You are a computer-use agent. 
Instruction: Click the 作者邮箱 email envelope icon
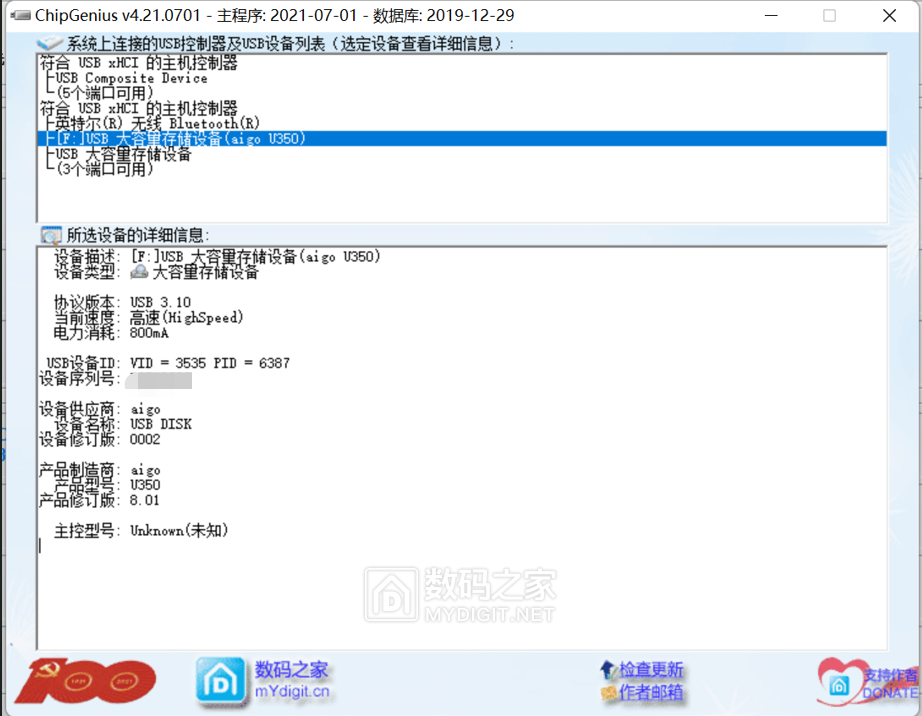(610, 690)
